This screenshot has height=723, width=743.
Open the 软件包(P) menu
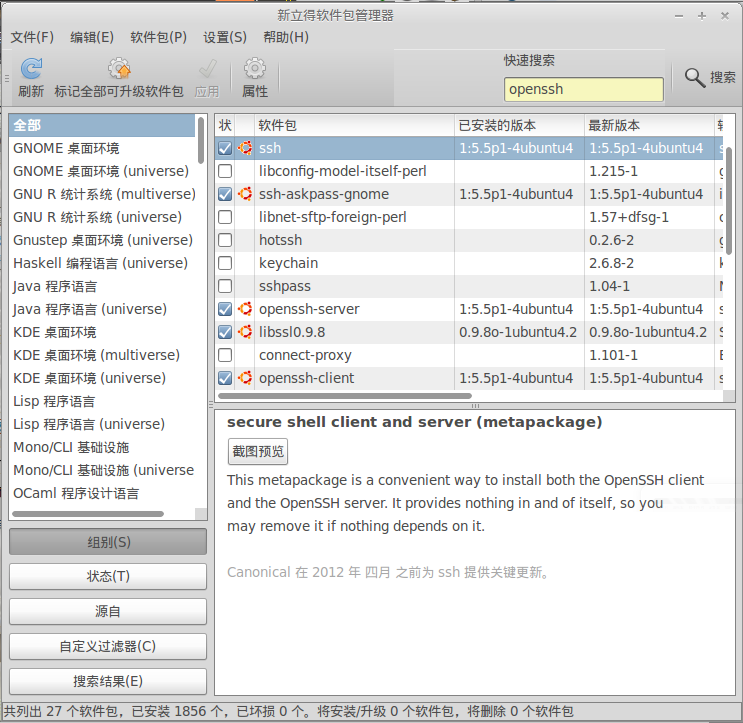tap(158, 37)
